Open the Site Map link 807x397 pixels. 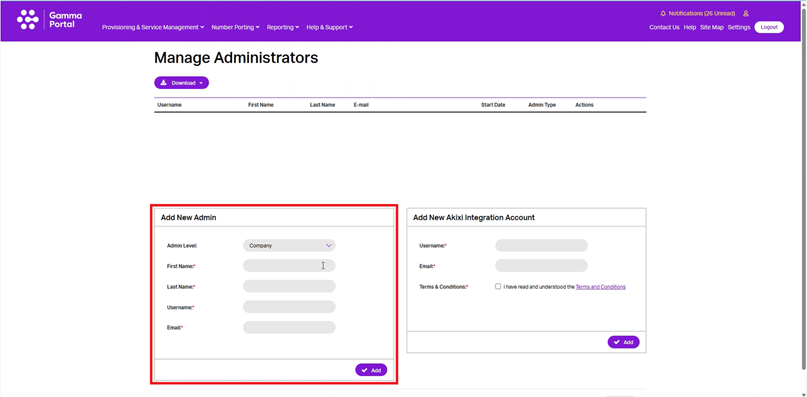tap(712, 27)
